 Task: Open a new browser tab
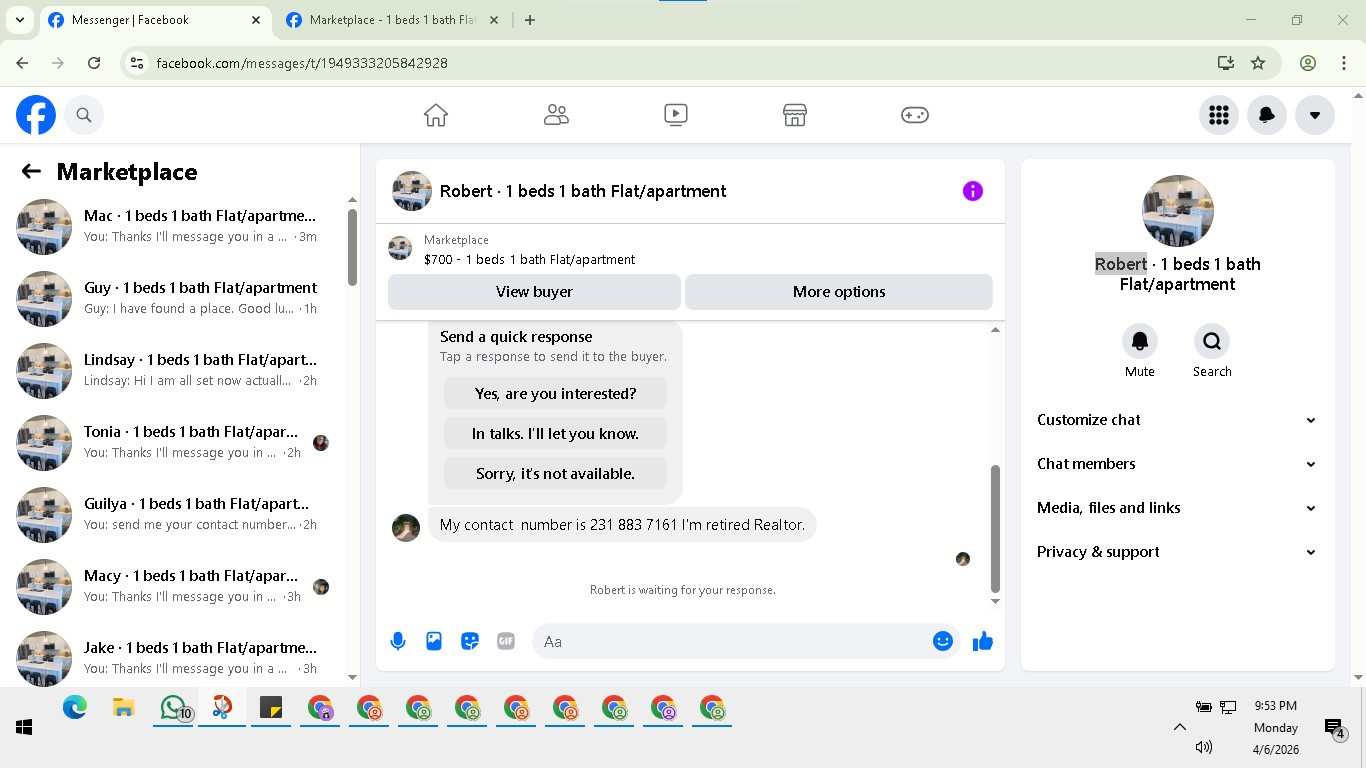pyautogui.click(x=530, y=20)
